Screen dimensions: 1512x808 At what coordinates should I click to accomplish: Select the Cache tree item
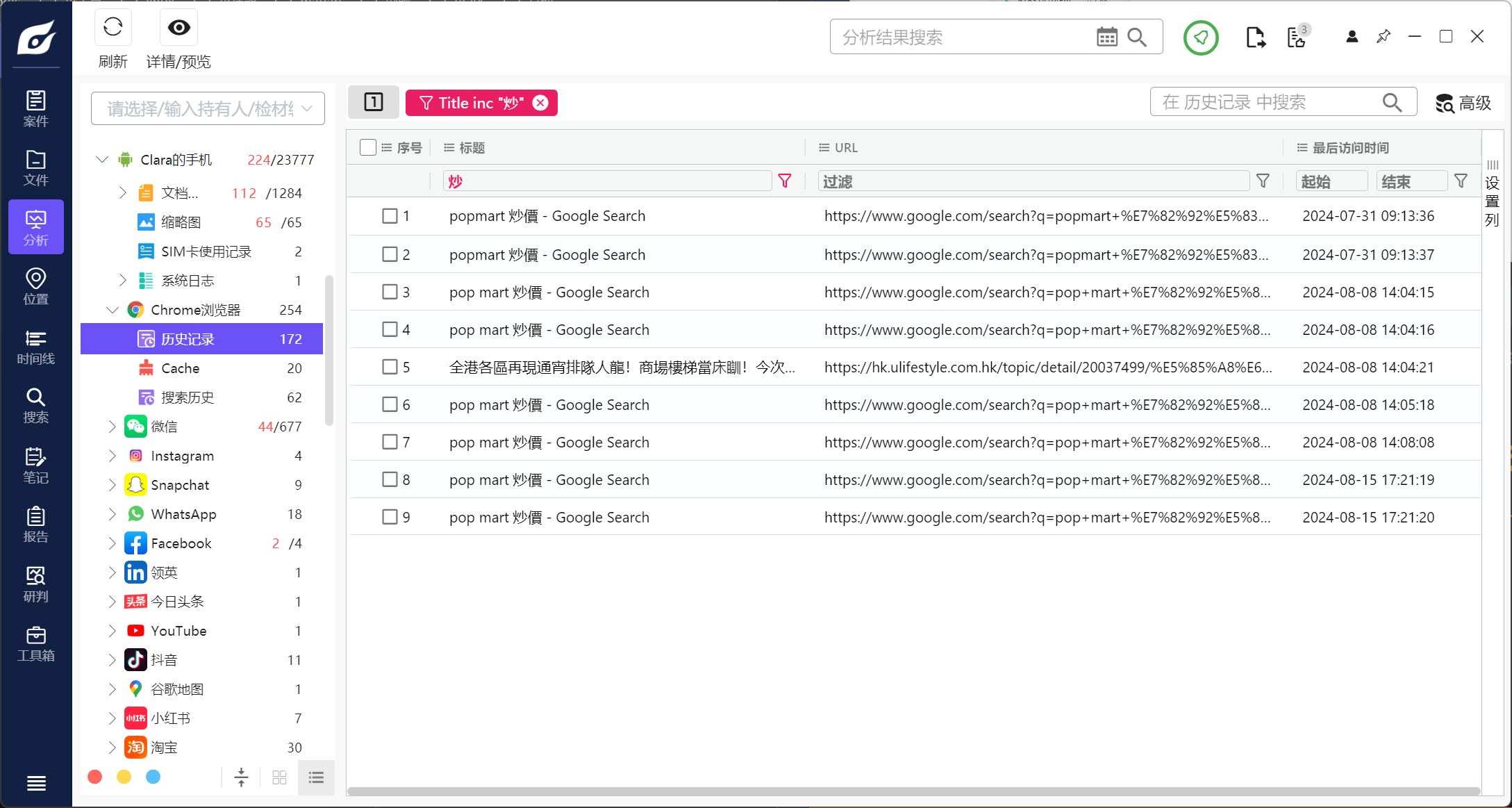180,368
